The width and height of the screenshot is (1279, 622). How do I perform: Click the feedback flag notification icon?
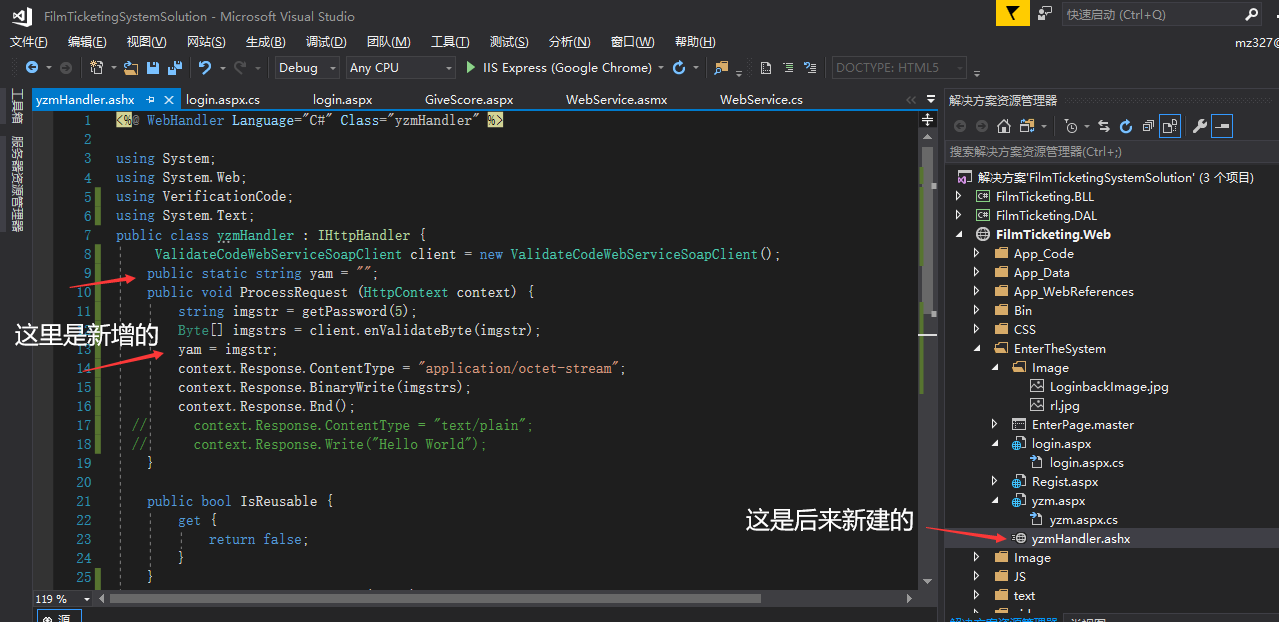[x=1012, y=13]
